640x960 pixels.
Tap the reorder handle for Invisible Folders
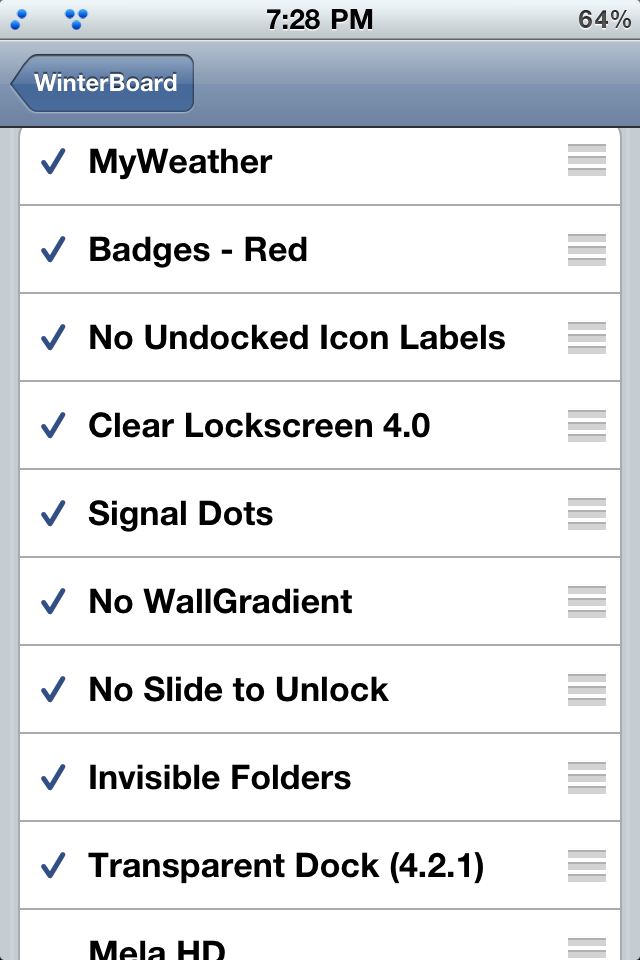(x=586, y=778)
